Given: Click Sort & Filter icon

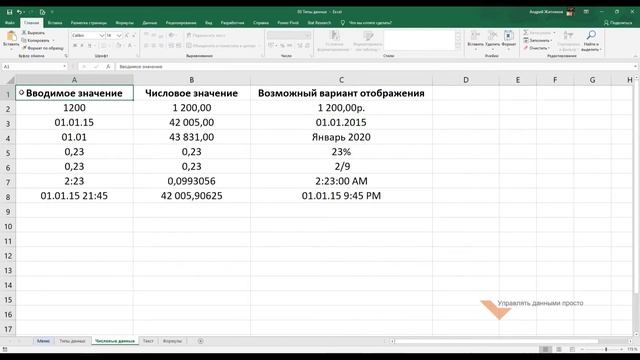Looking at the screenshot, I should [568, 35].
